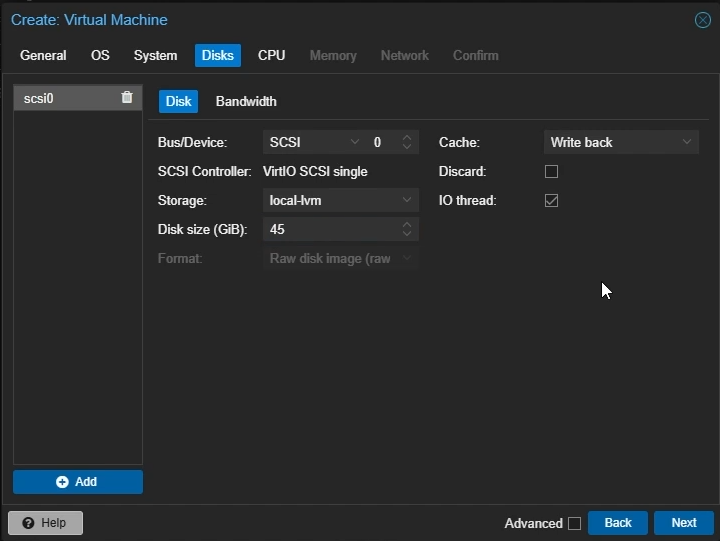Open the Cache mode dropdown
Image resolution: width=720 pixels, height=541 pixels.
[620, 143]
